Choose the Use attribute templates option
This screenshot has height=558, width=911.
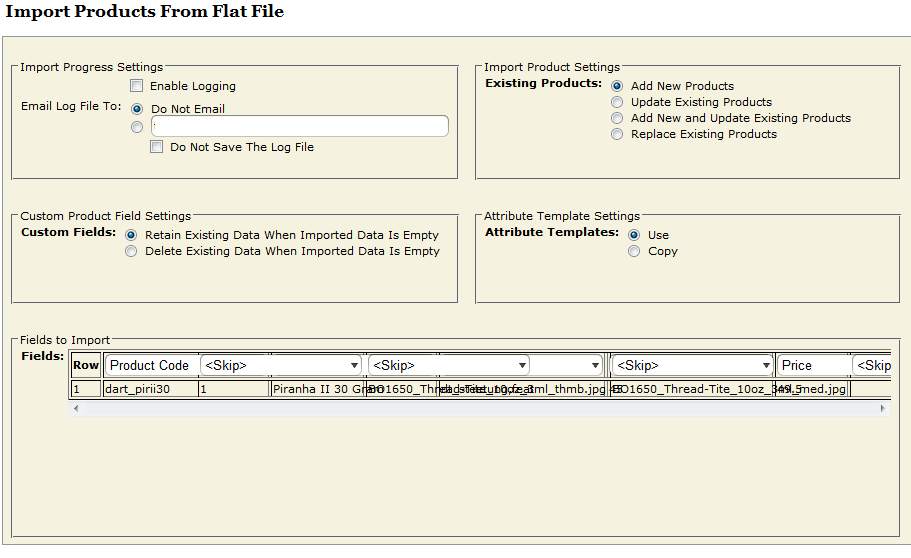point(634,235)
